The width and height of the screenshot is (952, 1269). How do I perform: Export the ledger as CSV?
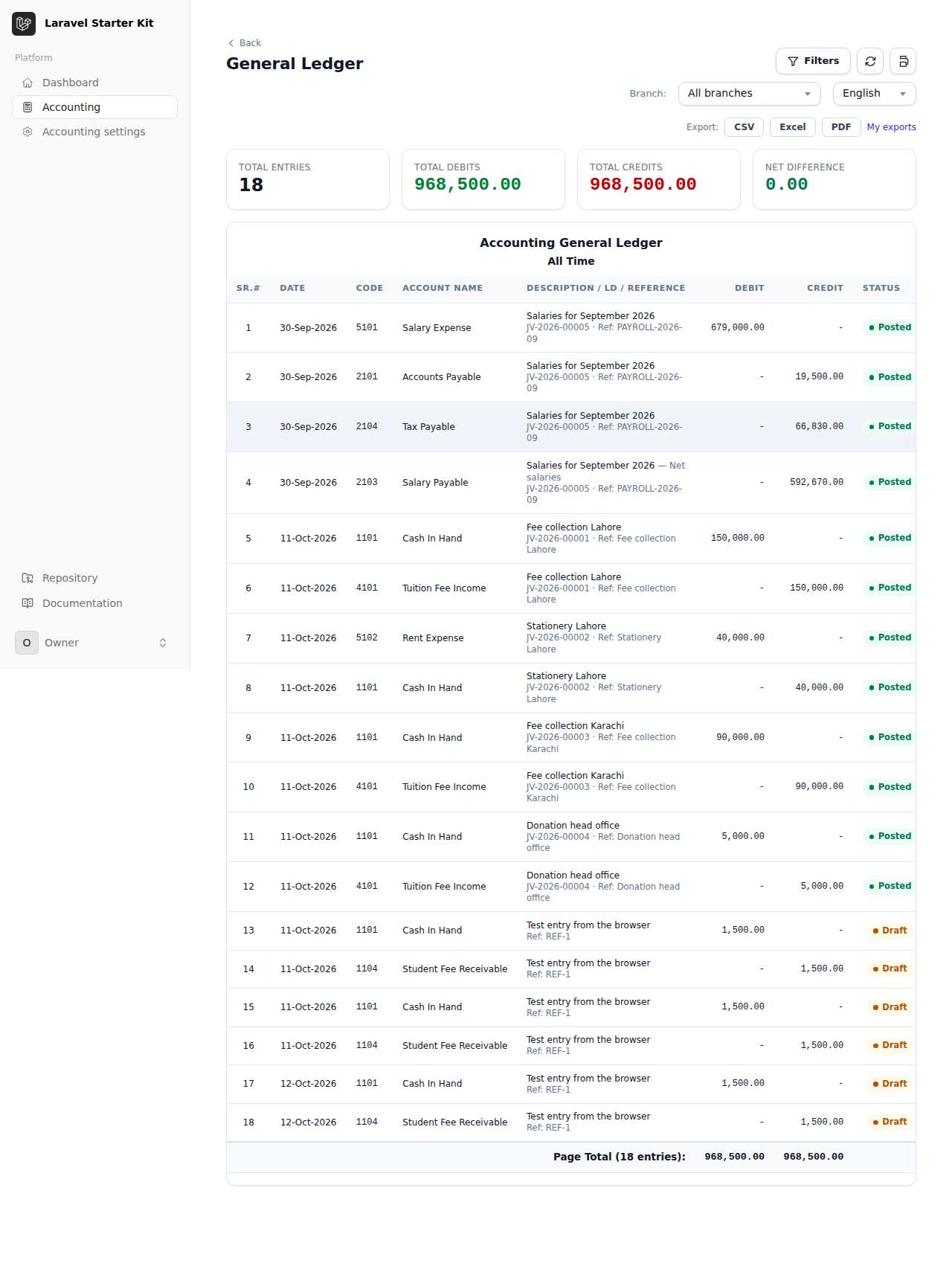point(744,127)
